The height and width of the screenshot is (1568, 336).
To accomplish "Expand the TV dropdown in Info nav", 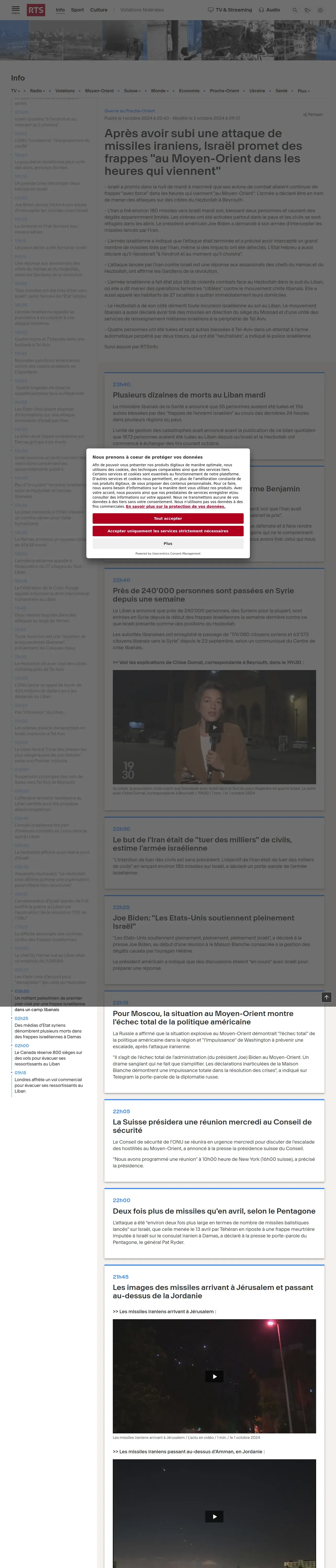I will pyautogui.click(x=15, y=91).
